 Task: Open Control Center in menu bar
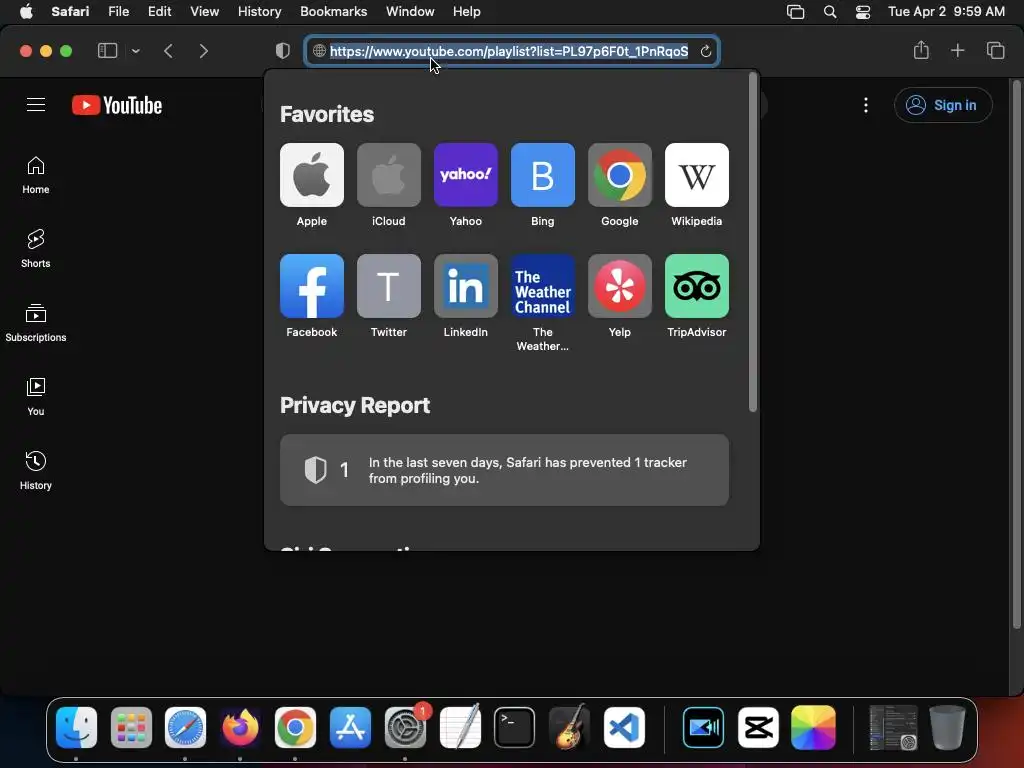click(863, 12)
